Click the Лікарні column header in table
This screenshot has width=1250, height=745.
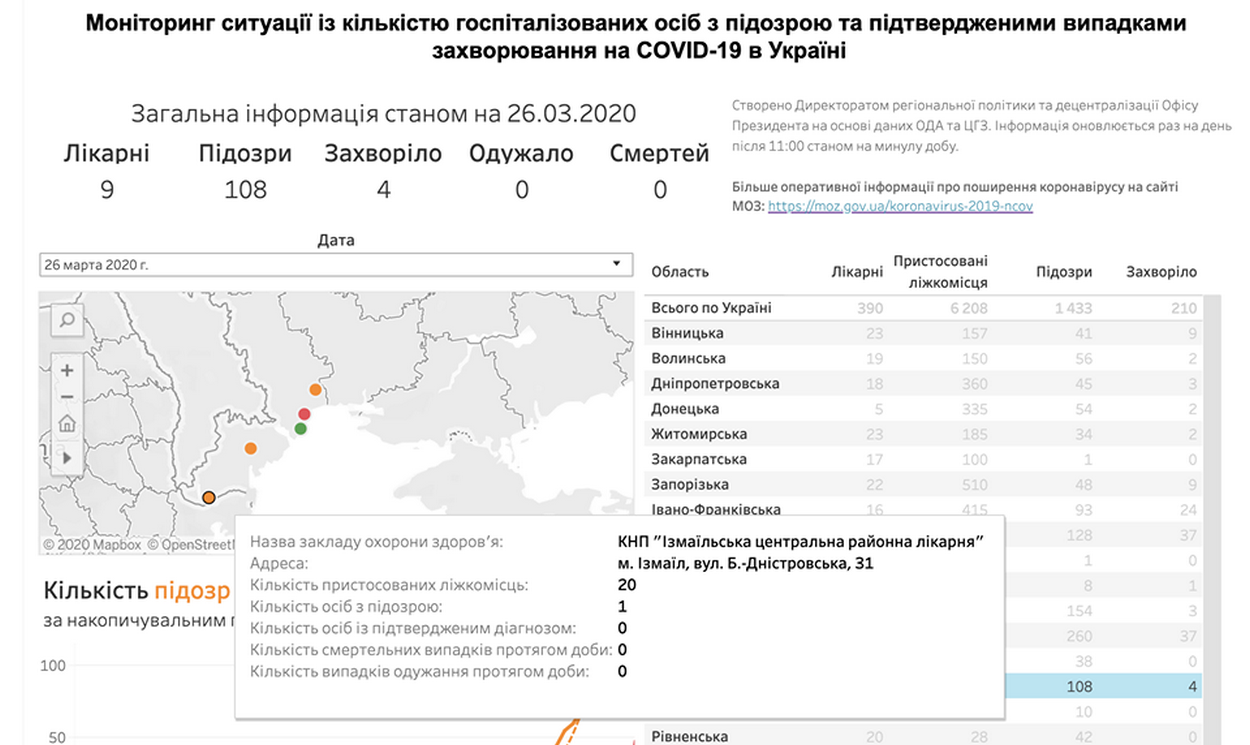pyautogui.click(x=857, y=272)
